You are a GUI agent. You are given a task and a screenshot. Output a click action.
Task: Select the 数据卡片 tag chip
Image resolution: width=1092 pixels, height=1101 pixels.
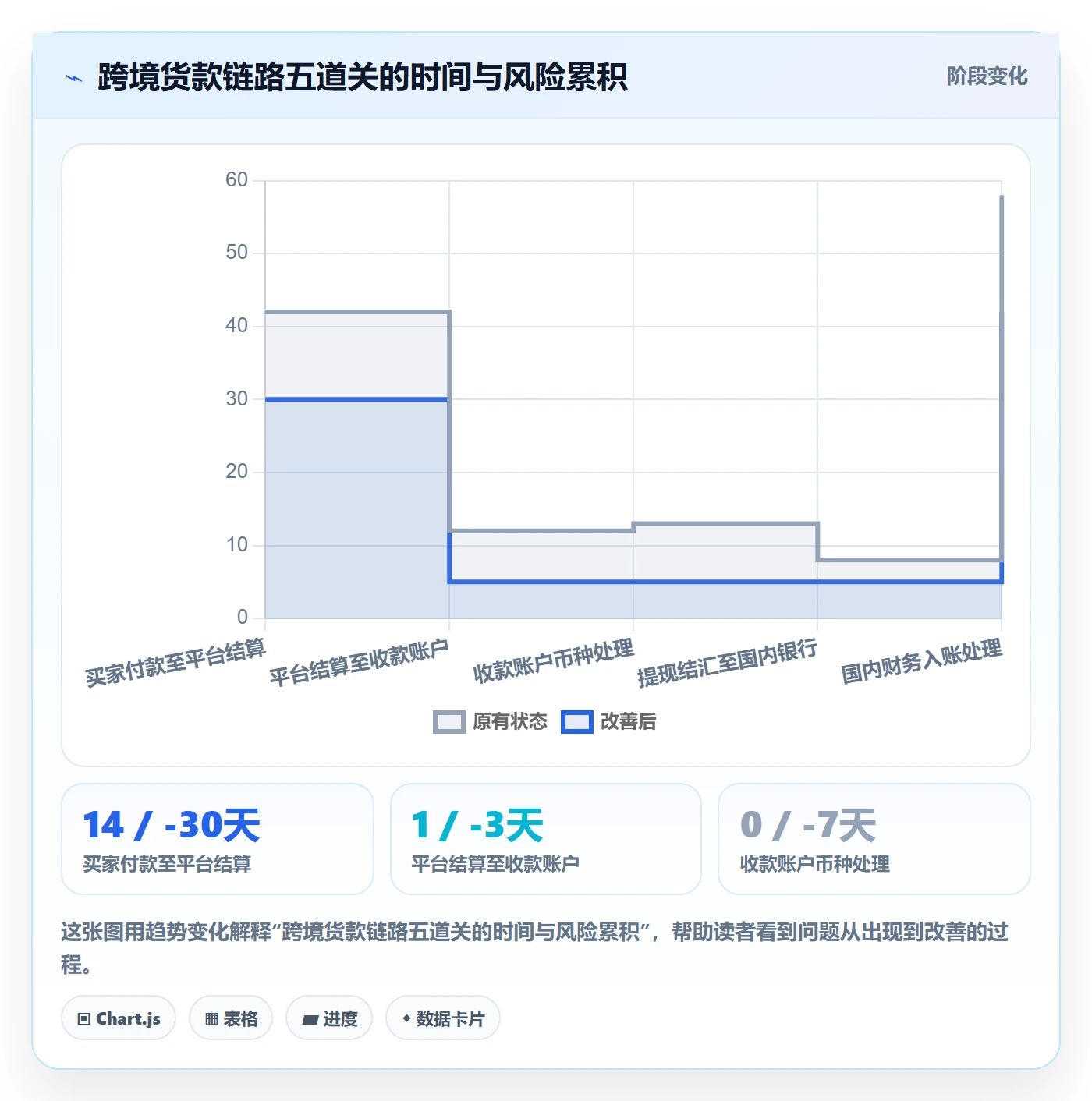(x=443, y=1018)
